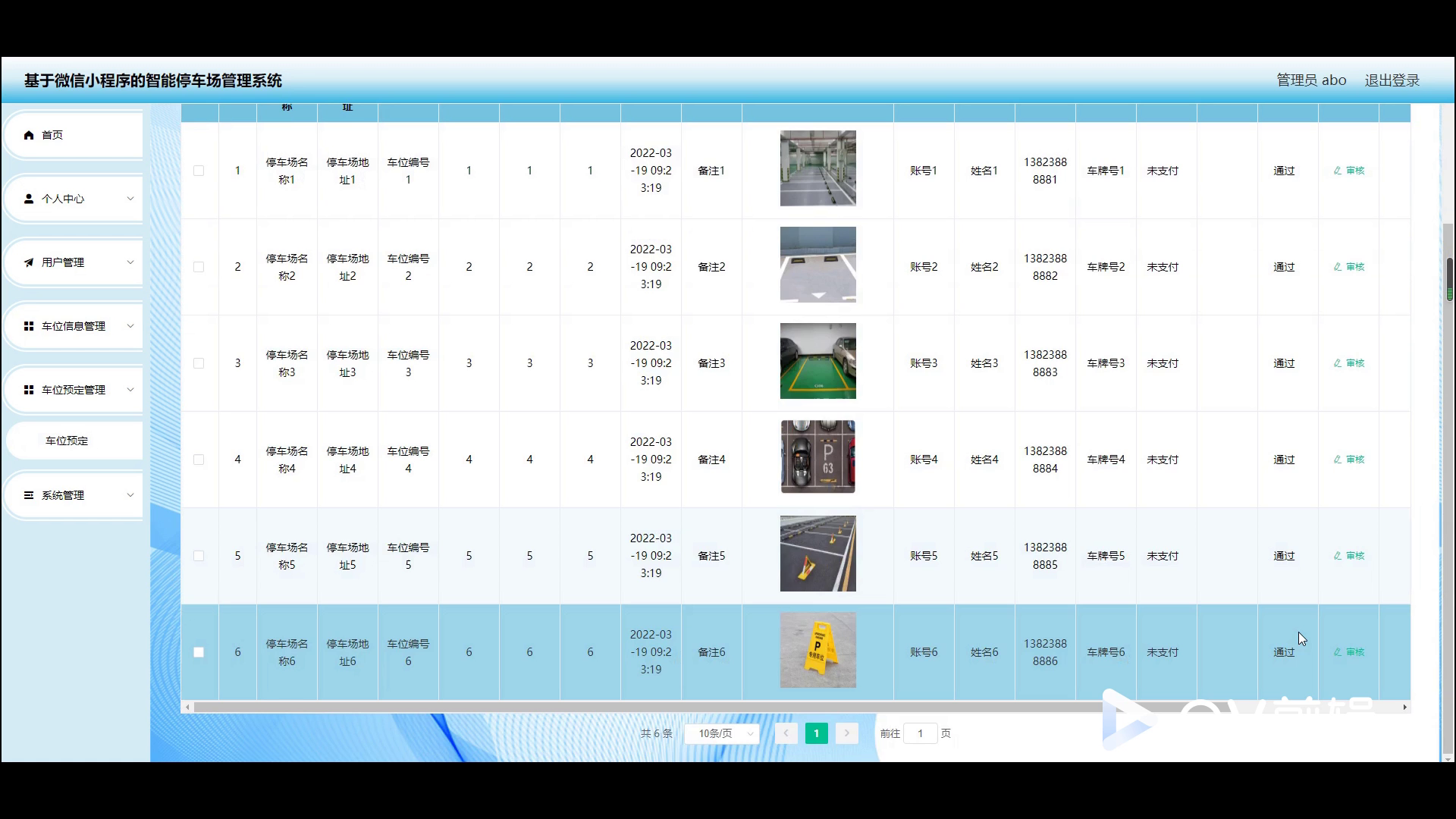Go to the next page arrow
The width and height of the screenshot is (1456, 819).
847,733
